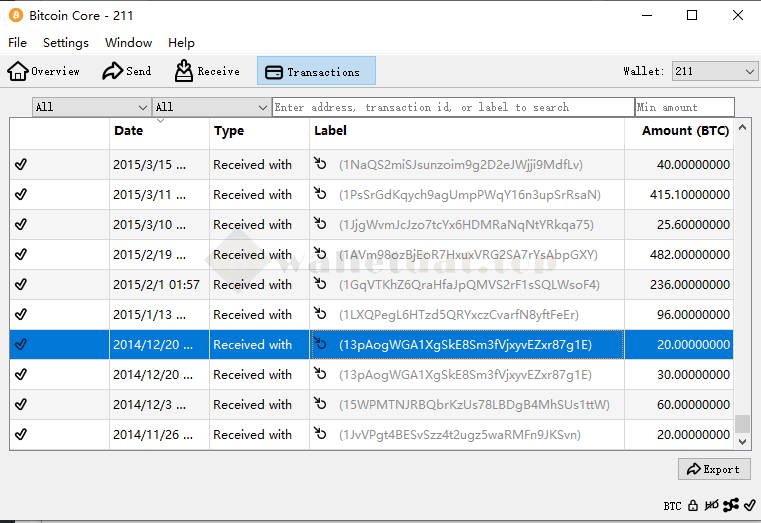Click the BTC unit label in status bar

click(x=672, y=506)
